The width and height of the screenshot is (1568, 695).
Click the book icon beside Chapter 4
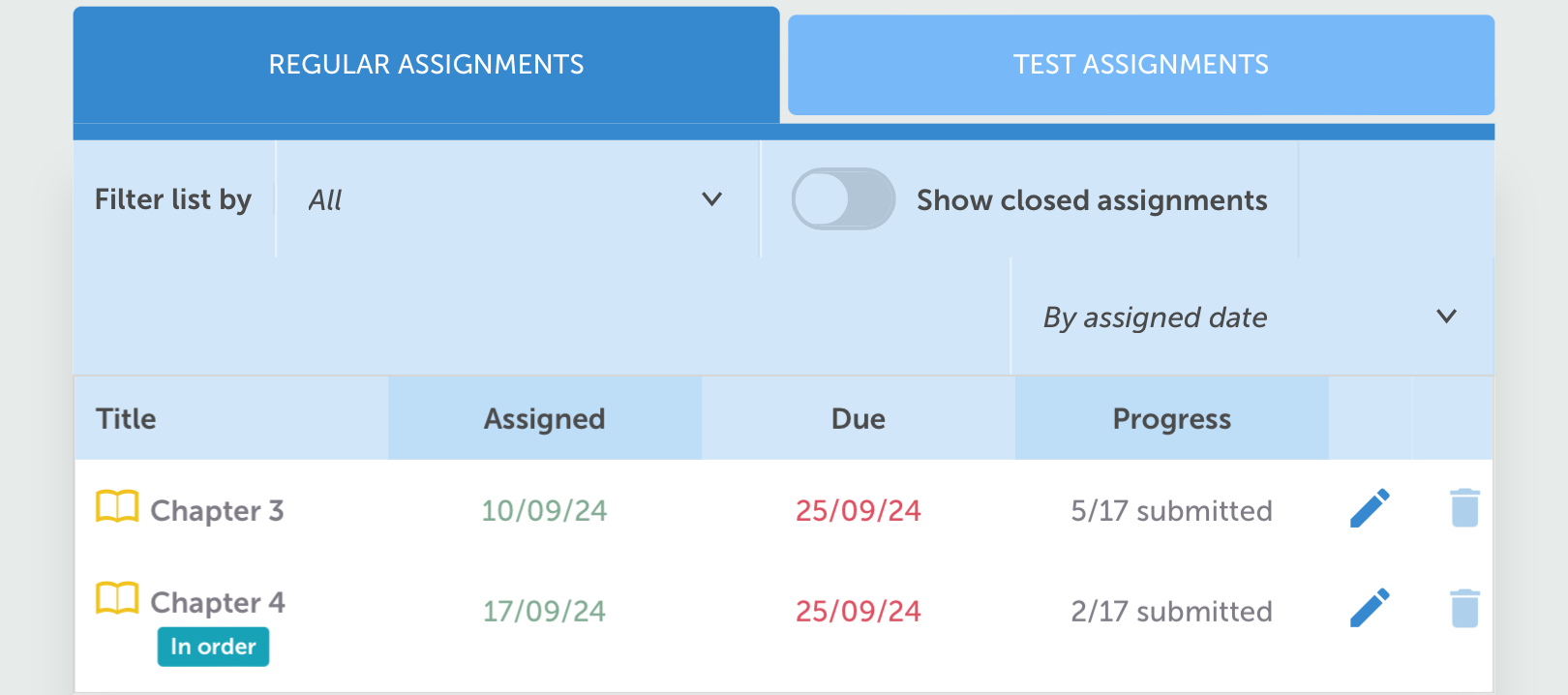click(x=117, y=598)
